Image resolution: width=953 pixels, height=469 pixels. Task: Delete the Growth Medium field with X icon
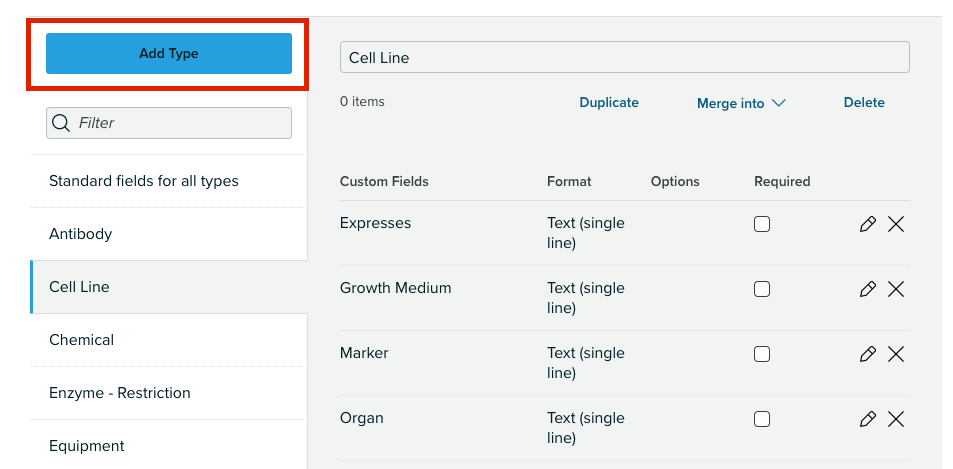(x=896, y=289)
